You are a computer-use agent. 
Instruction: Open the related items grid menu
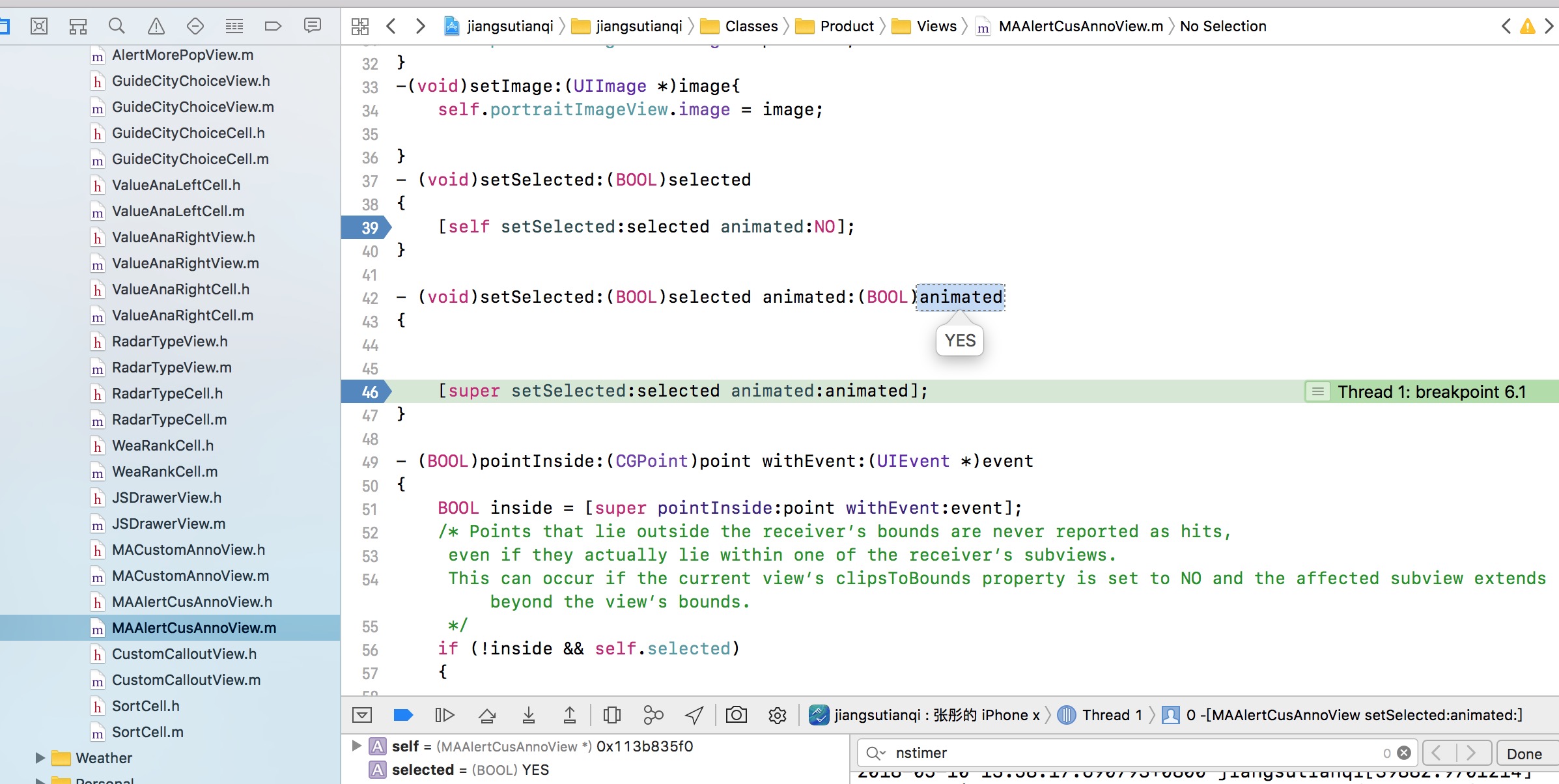coord(359,26)
